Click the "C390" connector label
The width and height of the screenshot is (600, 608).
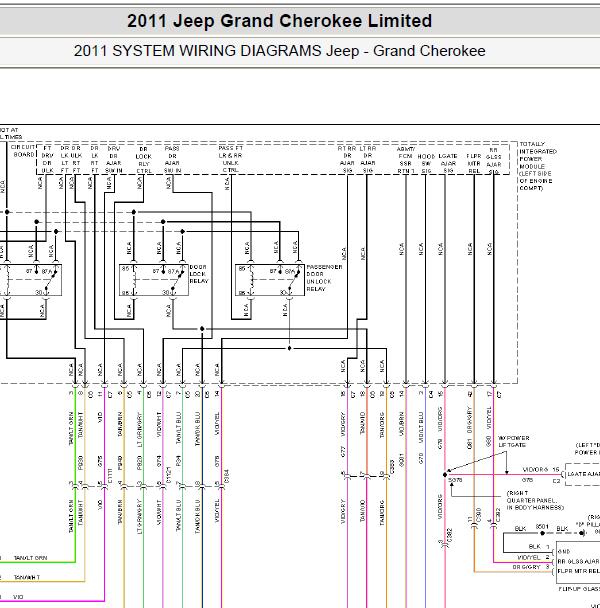pos(479,515)
